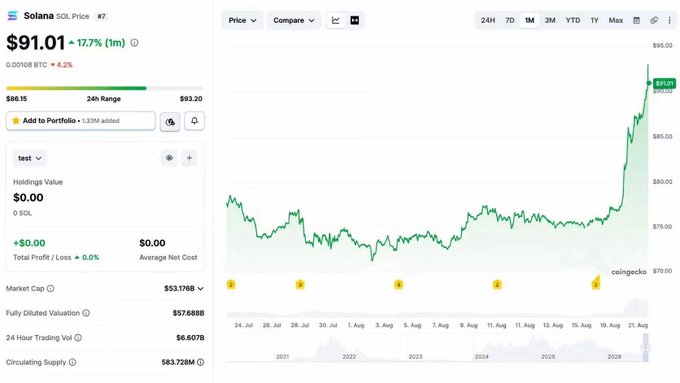Open price change info tooltip icon
680x383 pixels.
134,43
